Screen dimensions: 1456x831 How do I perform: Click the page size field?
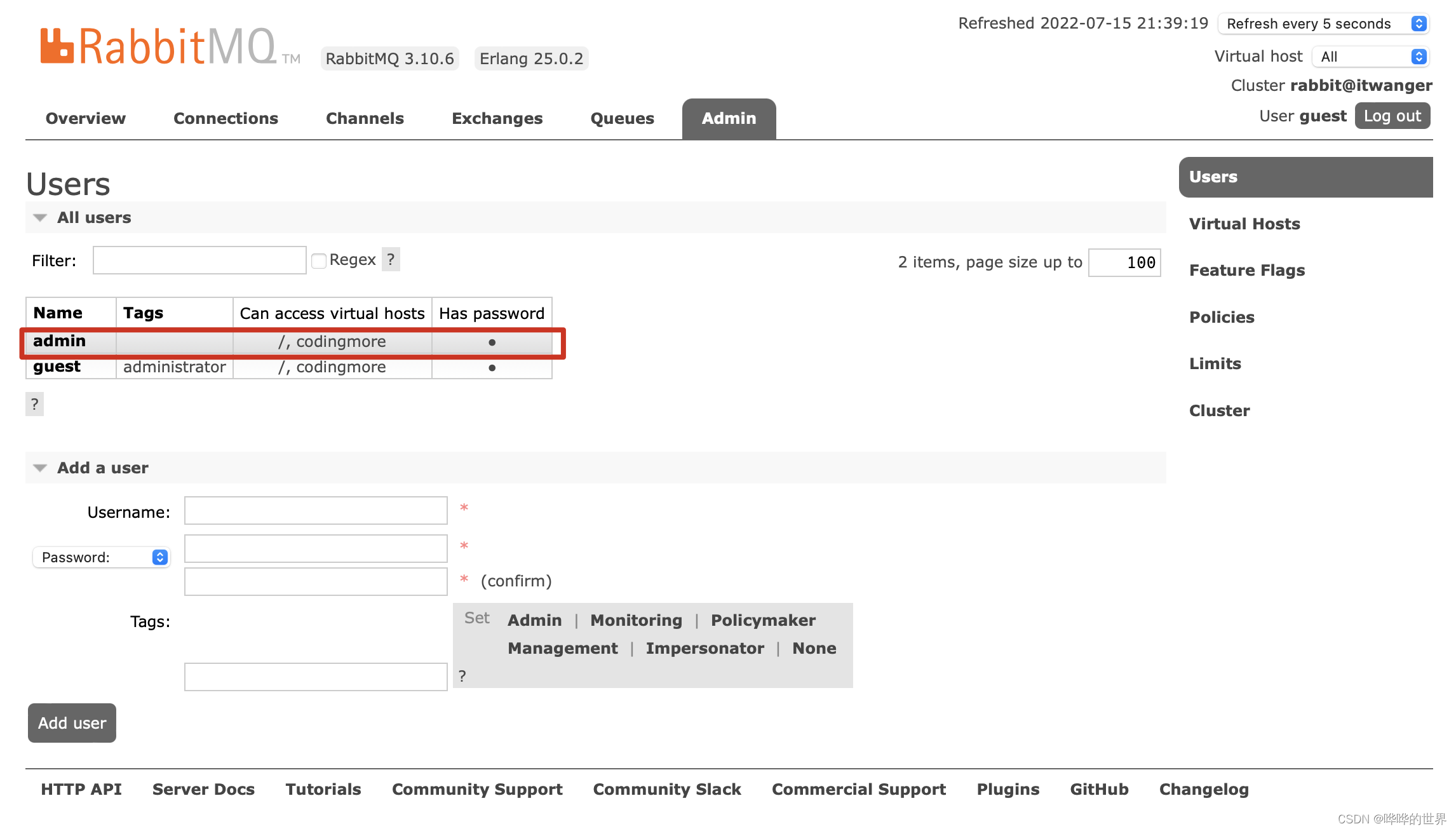(x=1124, y=262)
